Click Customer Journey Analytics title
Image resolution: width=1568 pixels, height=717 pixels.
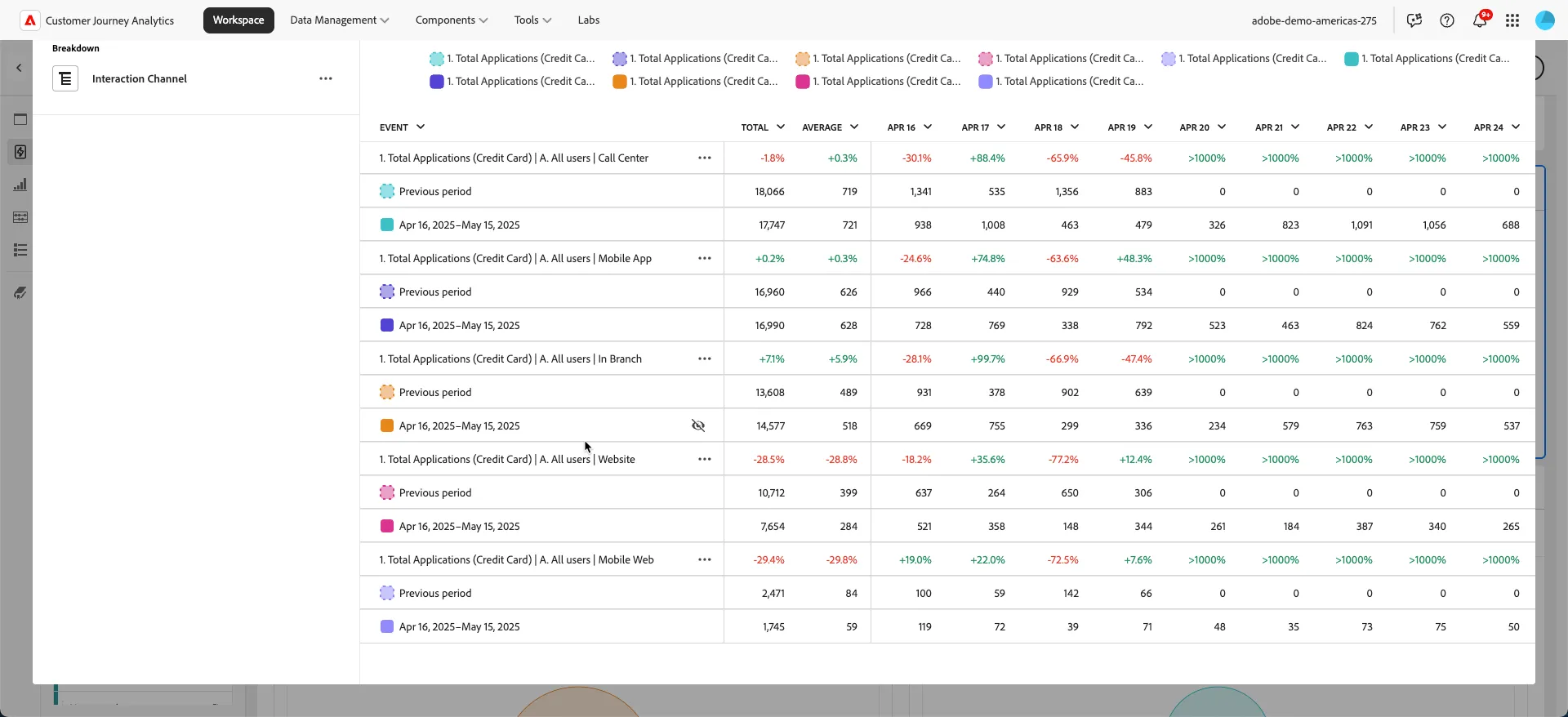click(x=109, y=20)
